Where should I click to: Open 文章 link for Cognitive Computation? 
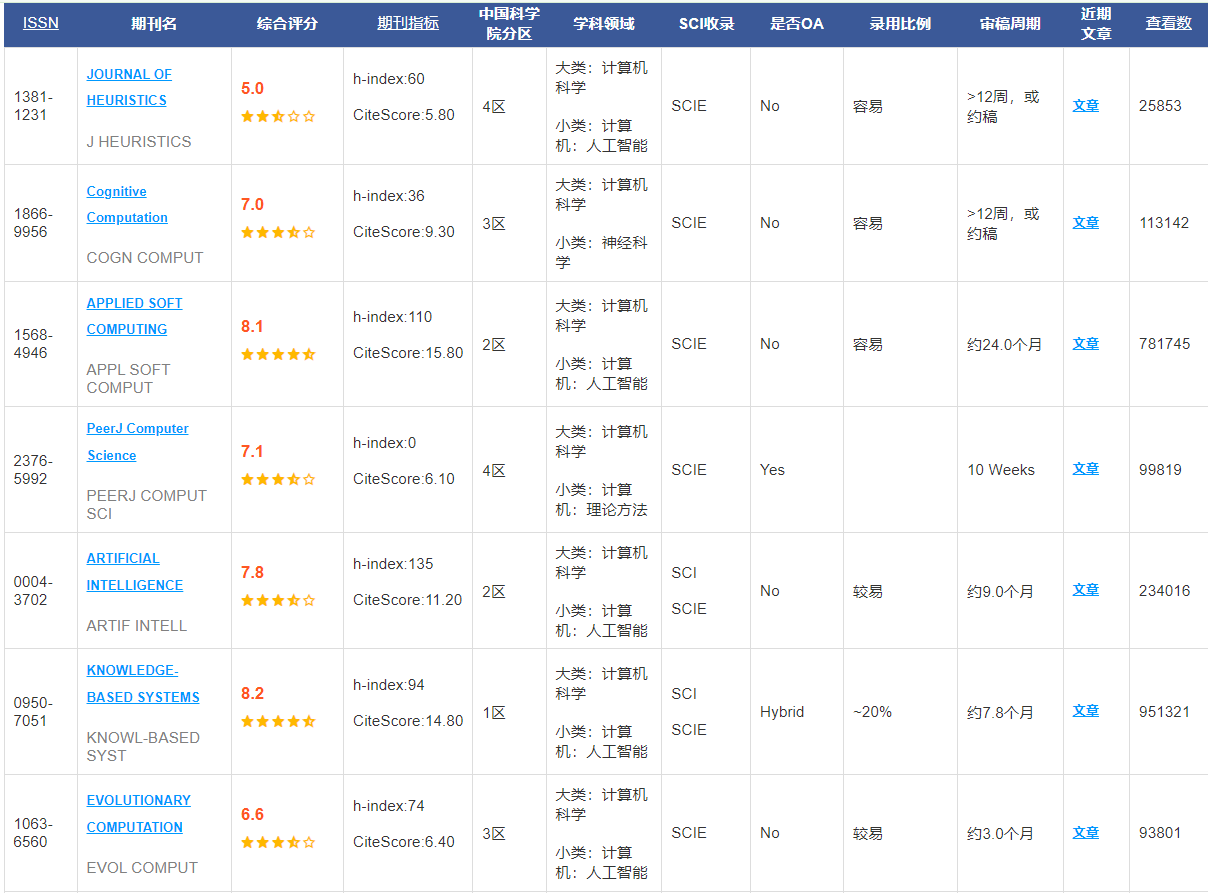coord(1085,222)
